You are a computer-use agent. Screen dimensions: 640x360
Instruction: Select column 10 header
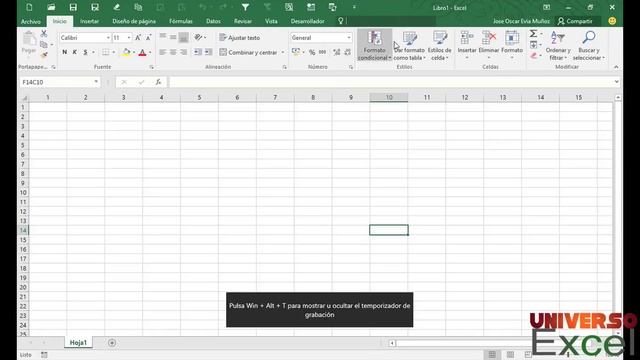pyautogui.click(x=389, y=98)
